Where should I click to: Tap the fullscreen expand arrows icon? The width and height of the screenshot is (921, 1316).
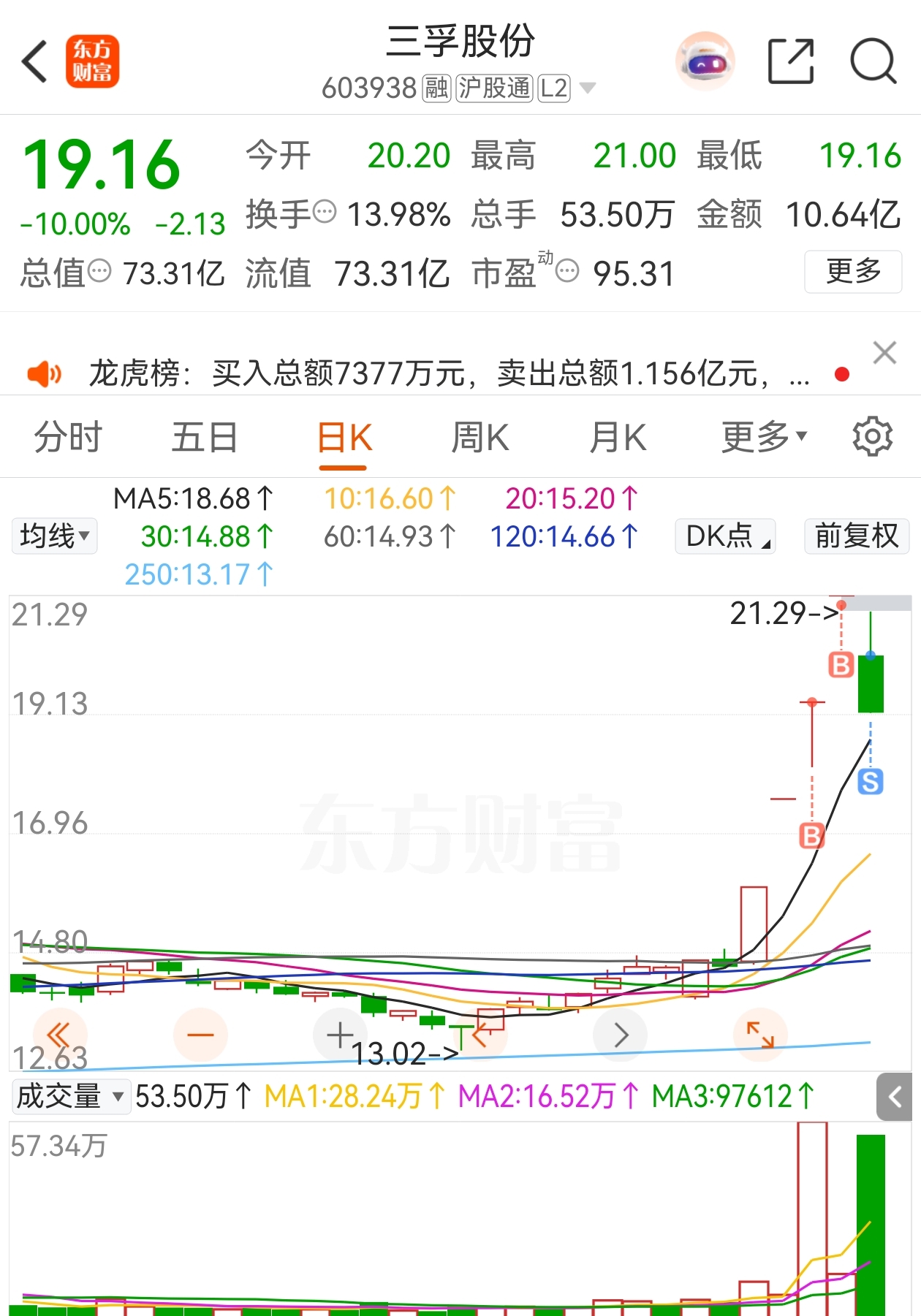[x=760, y=1035]
